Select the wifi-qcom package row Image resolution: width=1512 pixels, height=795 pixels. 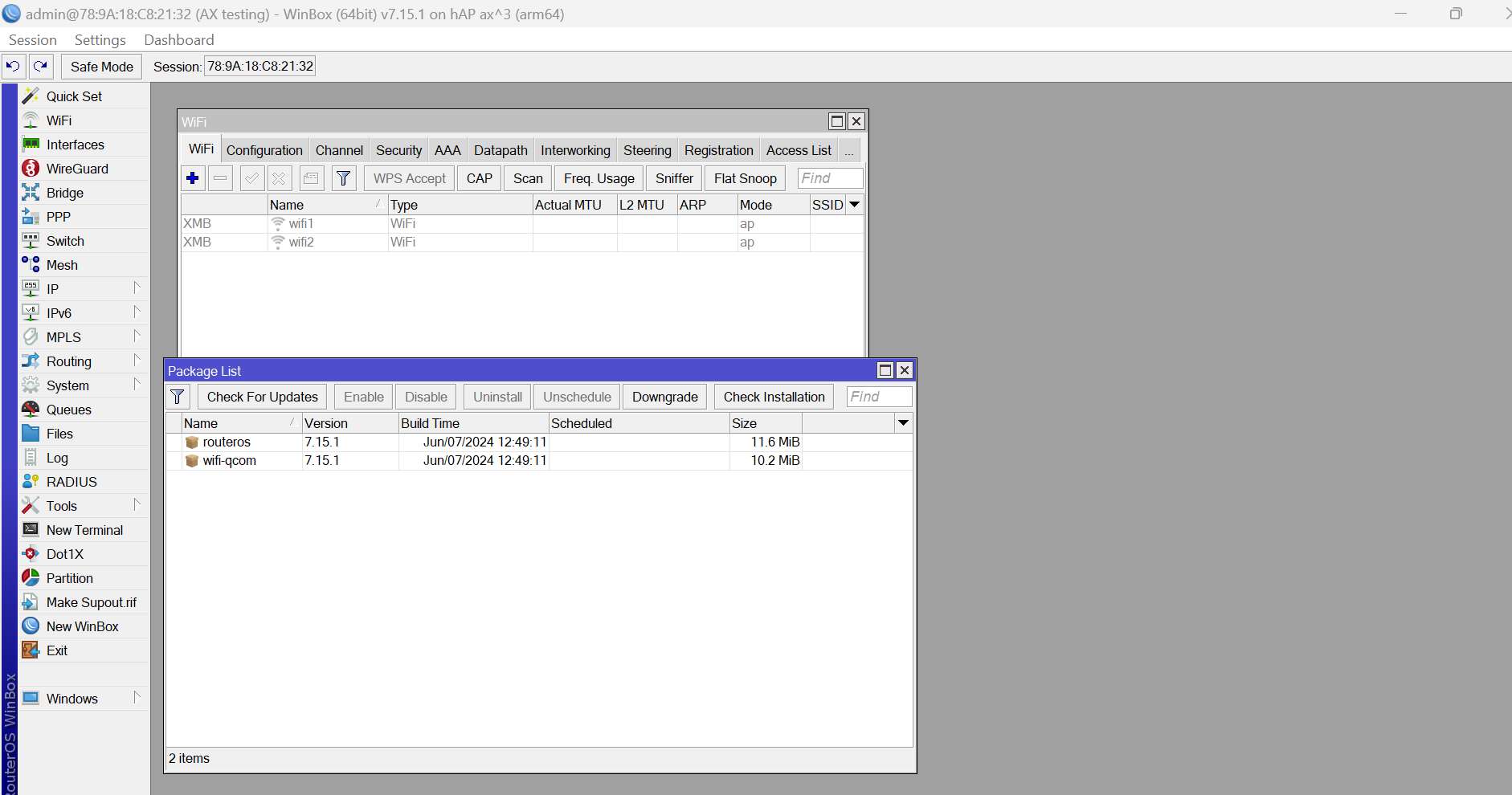539,461
